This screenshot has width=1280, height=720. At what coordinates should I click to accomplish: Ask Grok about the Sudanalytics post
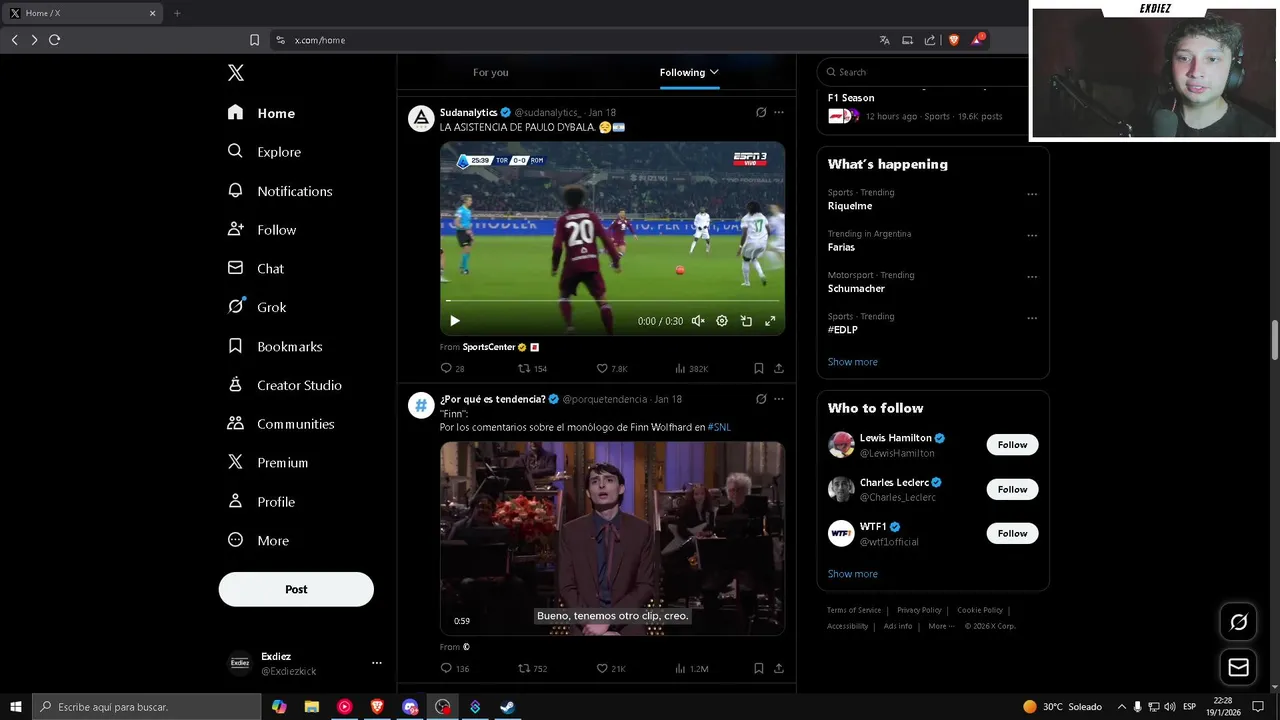coord(761,113)
